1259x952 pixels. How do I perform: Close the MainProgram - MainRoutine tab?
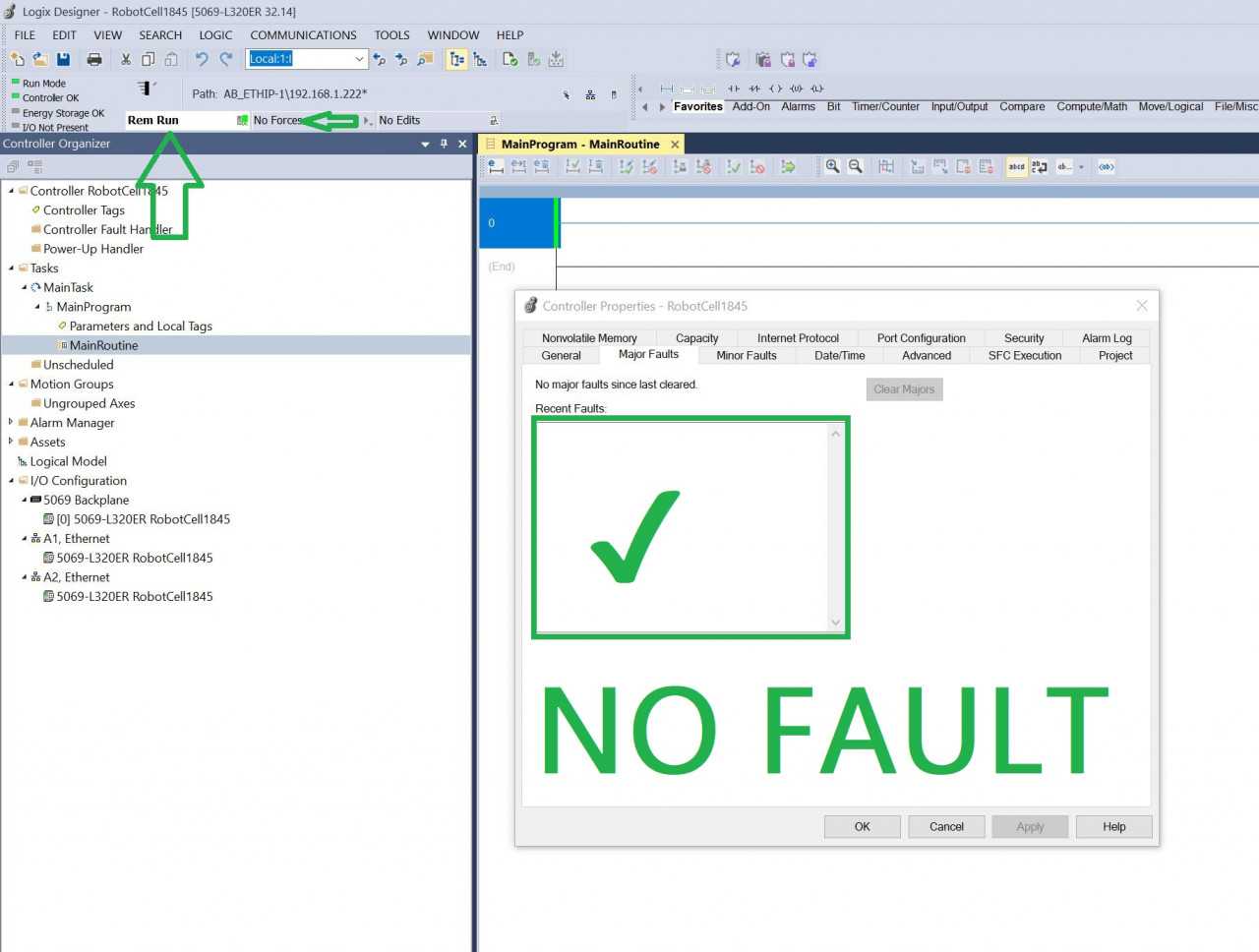[x=675, y=145]
